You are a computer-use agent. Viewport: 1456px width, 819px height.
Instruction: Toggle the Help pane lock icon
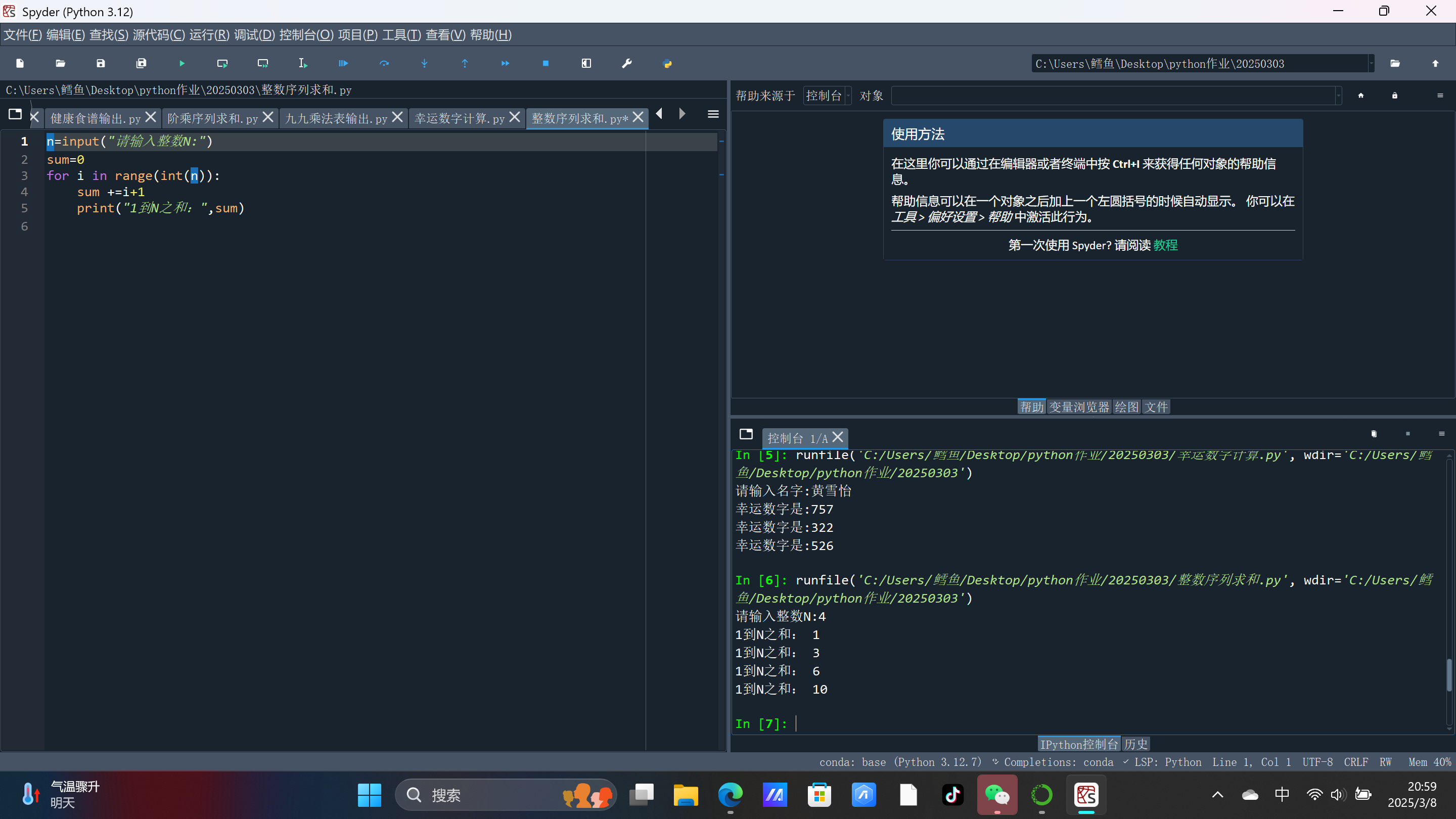click(x=1394, y=96)
